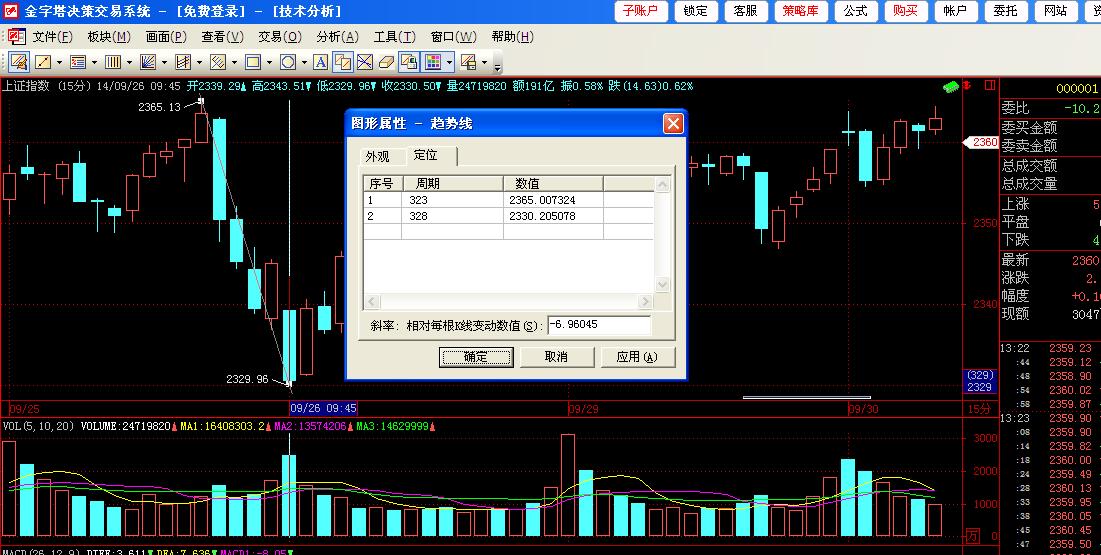This screenshot has height=555, width=1101.
Task: Toggle the overlapping squares copy-drawing tool
Action: (x=343, y=62)
